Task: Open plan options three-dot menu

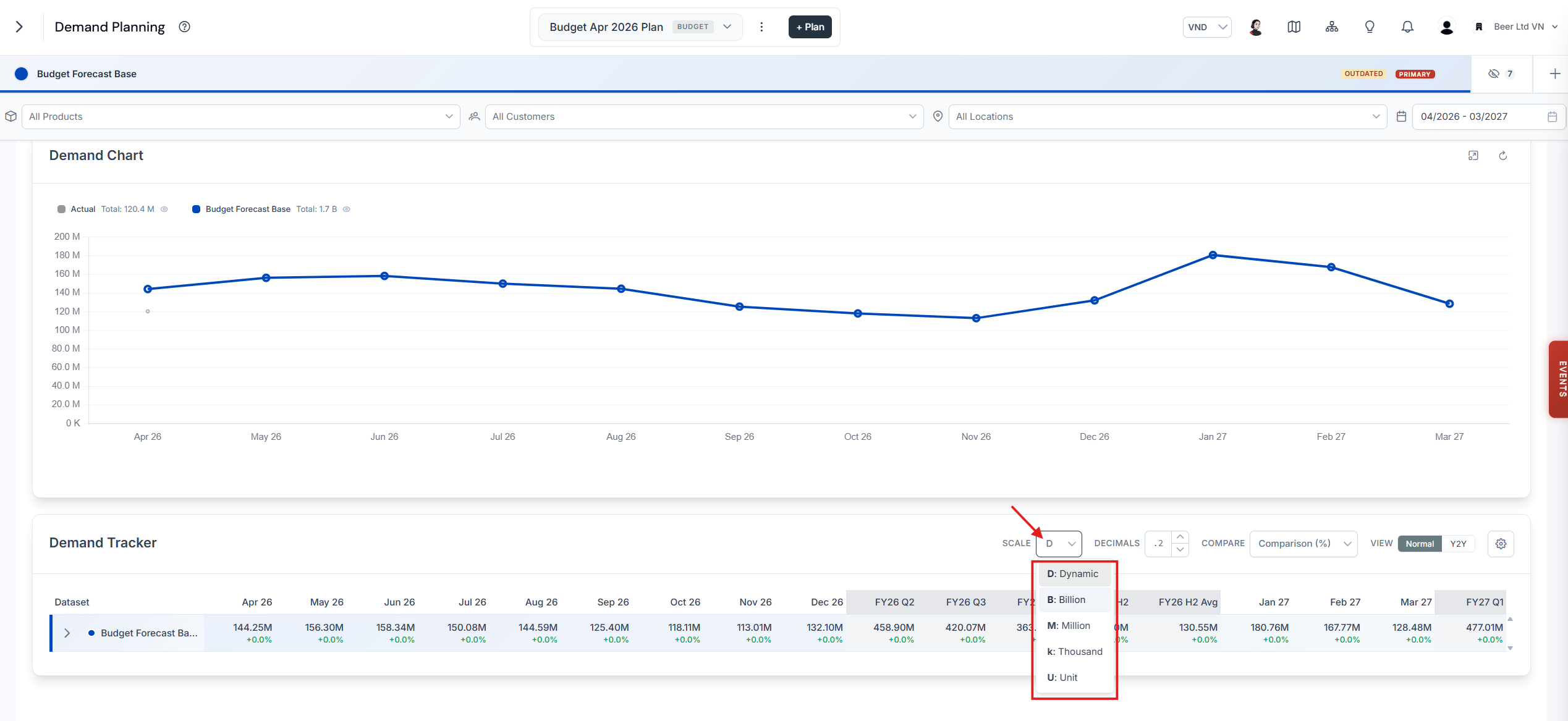Action: coord(761,27)
